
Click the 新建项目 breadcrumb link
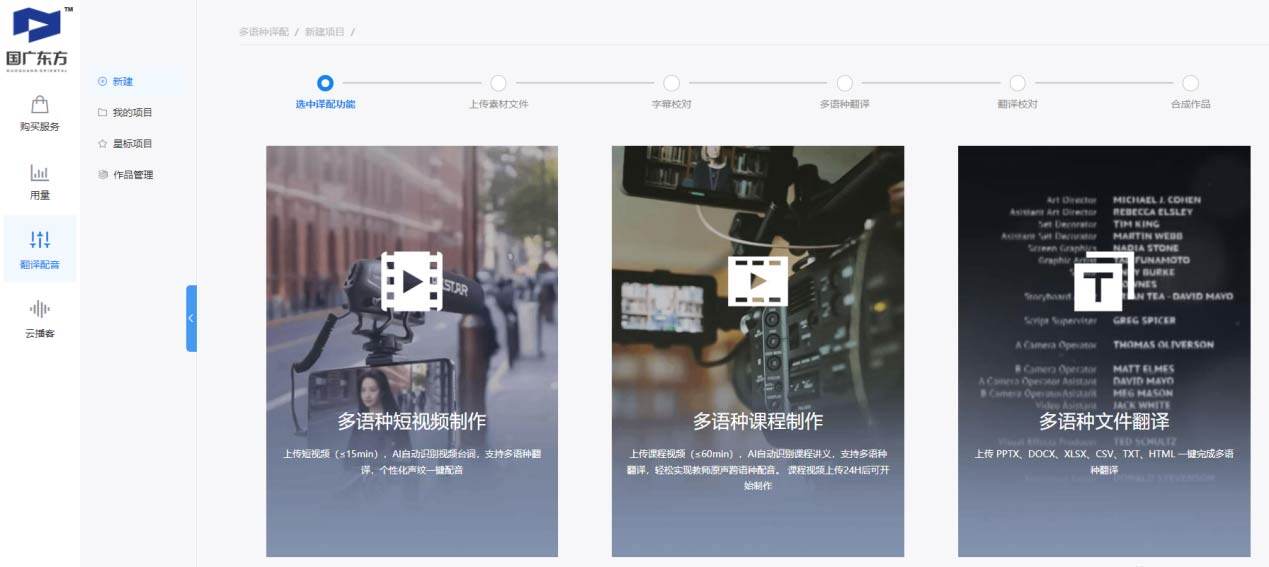click(x=325, y=32)
